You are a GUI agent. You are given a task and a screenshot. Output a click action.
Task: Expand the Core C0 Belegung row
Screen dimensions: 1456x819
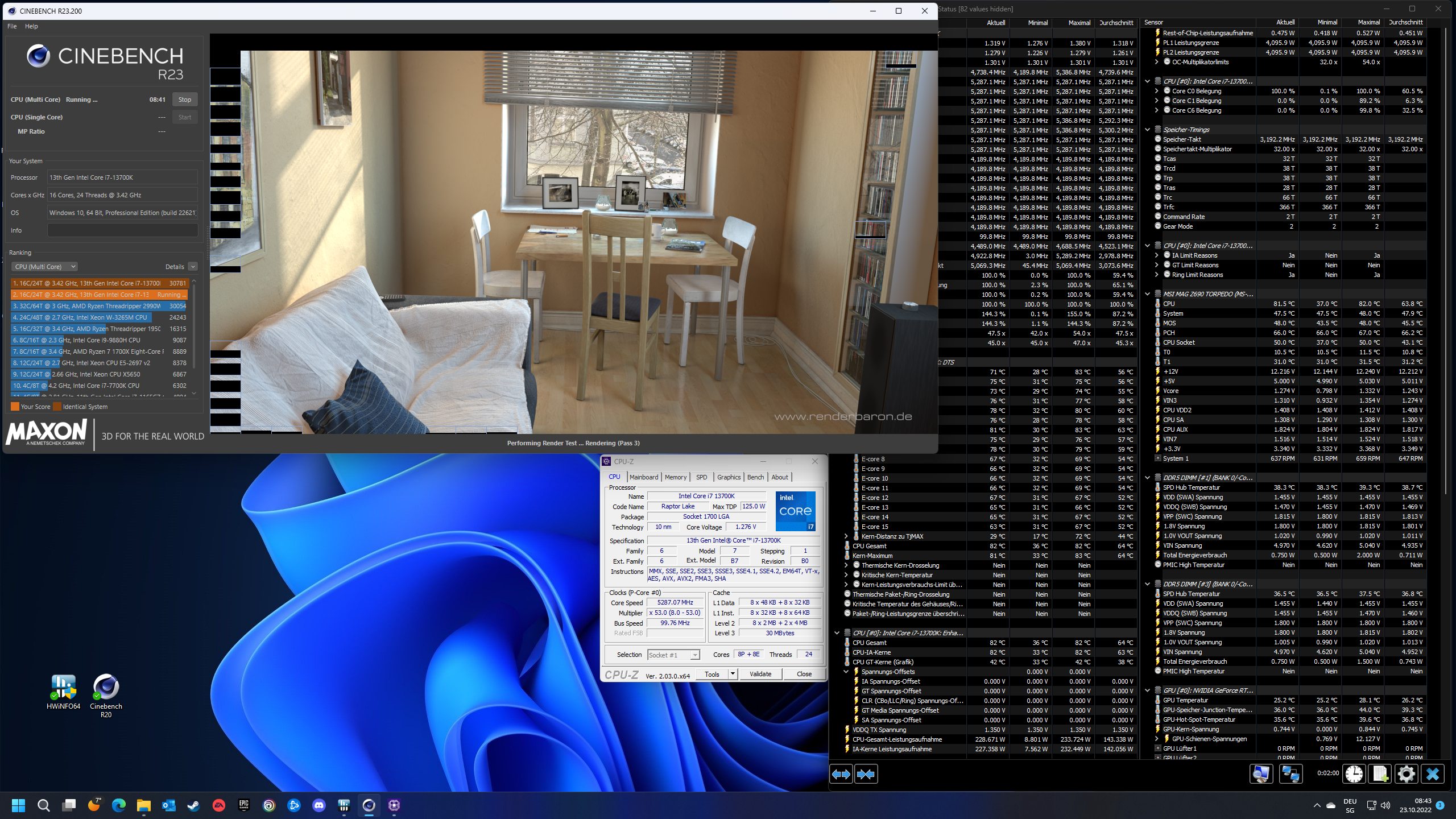[1157, 91]
